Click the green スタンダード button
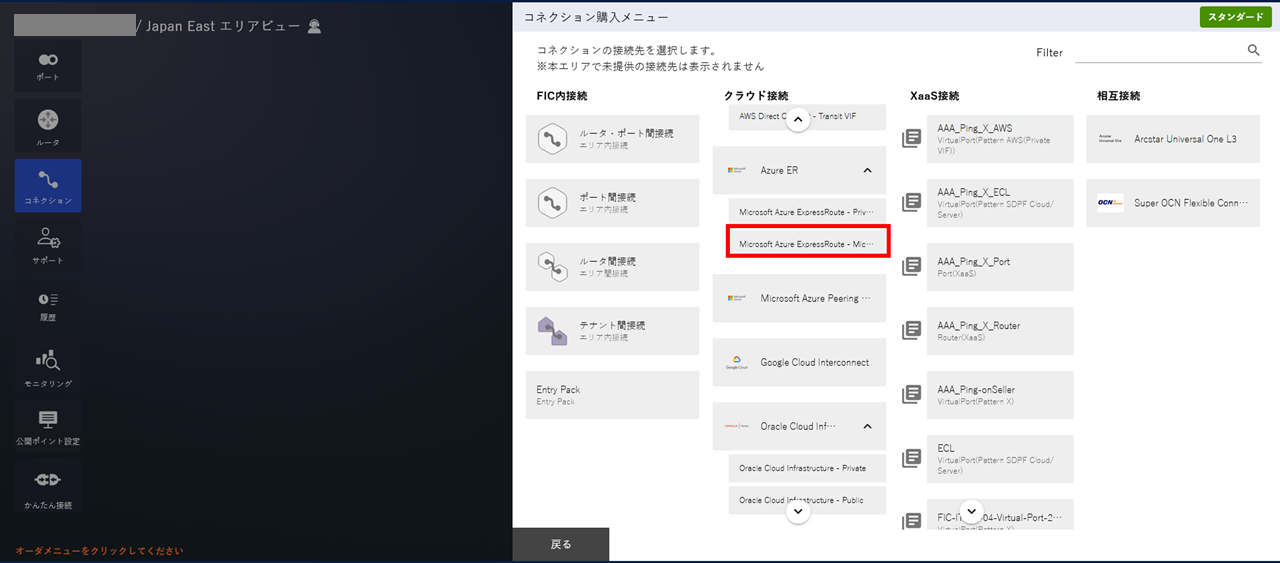 (x=1235, y=17)
